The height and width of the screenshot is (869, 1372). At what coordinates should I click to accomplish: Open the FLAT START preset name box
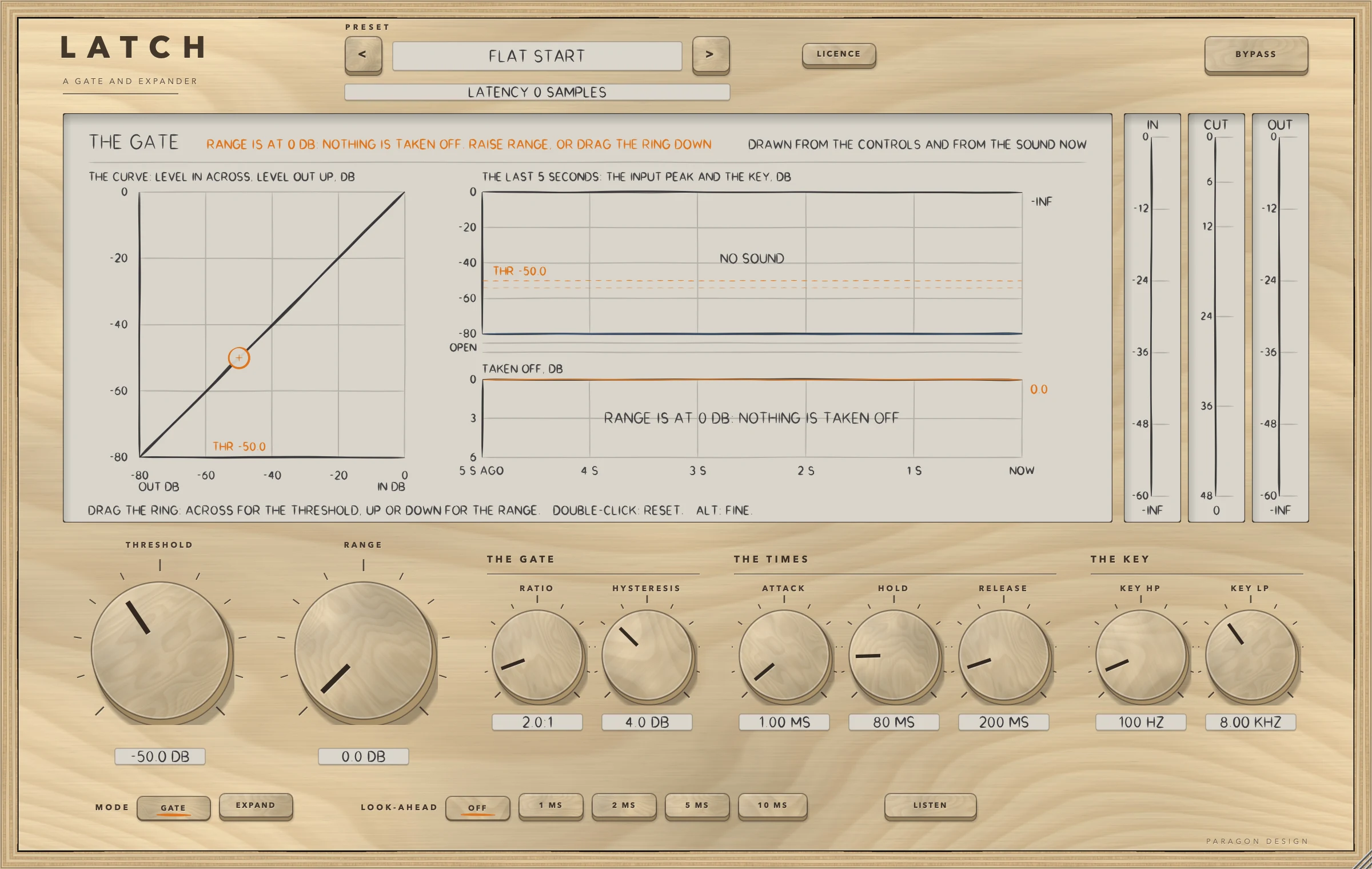point(537,56)
